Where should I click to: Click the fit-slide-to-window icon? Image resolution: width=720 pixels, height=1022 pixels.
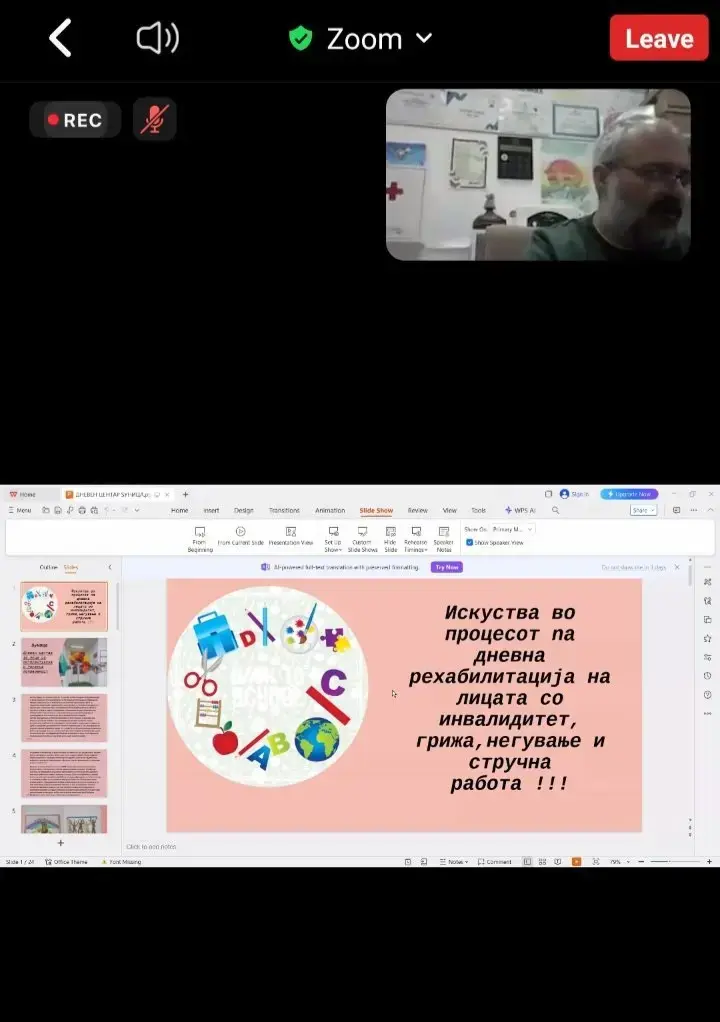(x=596, y=862)
